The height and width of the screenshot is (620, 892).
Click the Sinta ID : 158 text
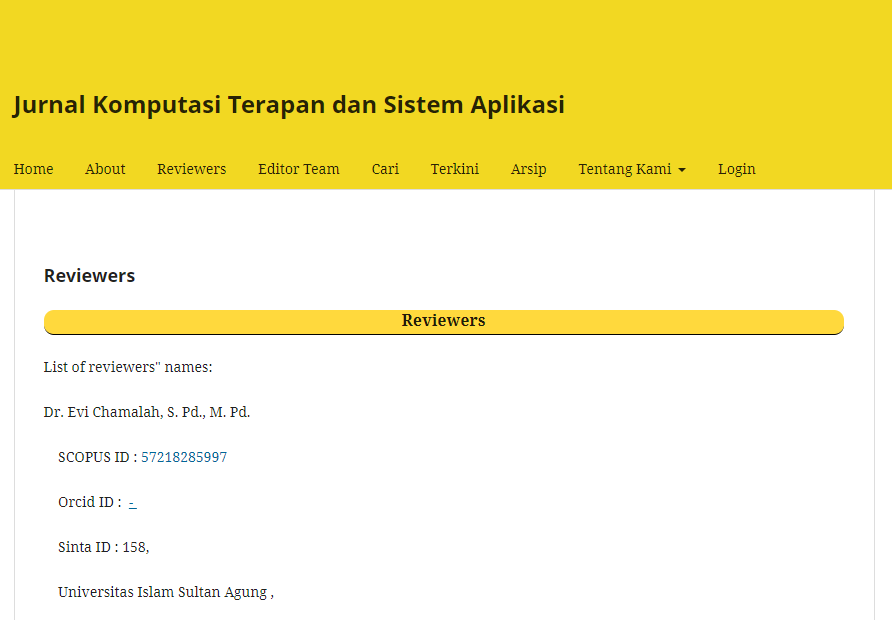coord(103,547)
